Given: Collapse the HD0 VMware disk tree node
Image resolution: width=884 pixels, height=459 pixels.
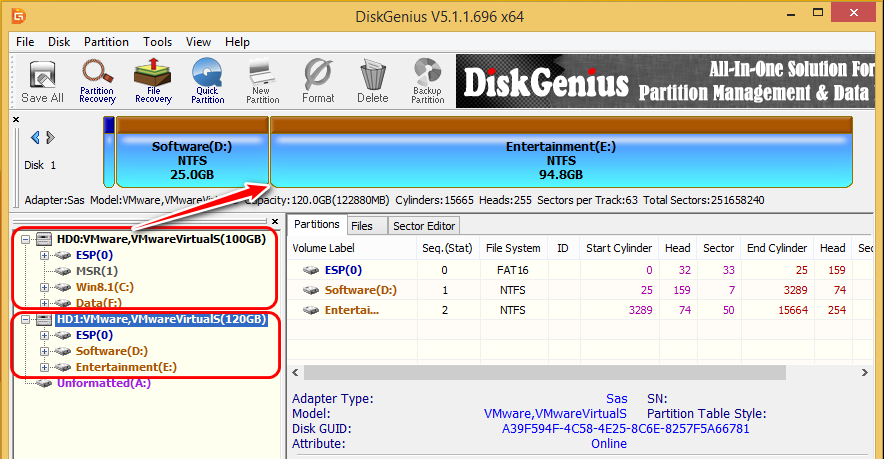Looking at the screenshot, I should click(x=26, y=240).
